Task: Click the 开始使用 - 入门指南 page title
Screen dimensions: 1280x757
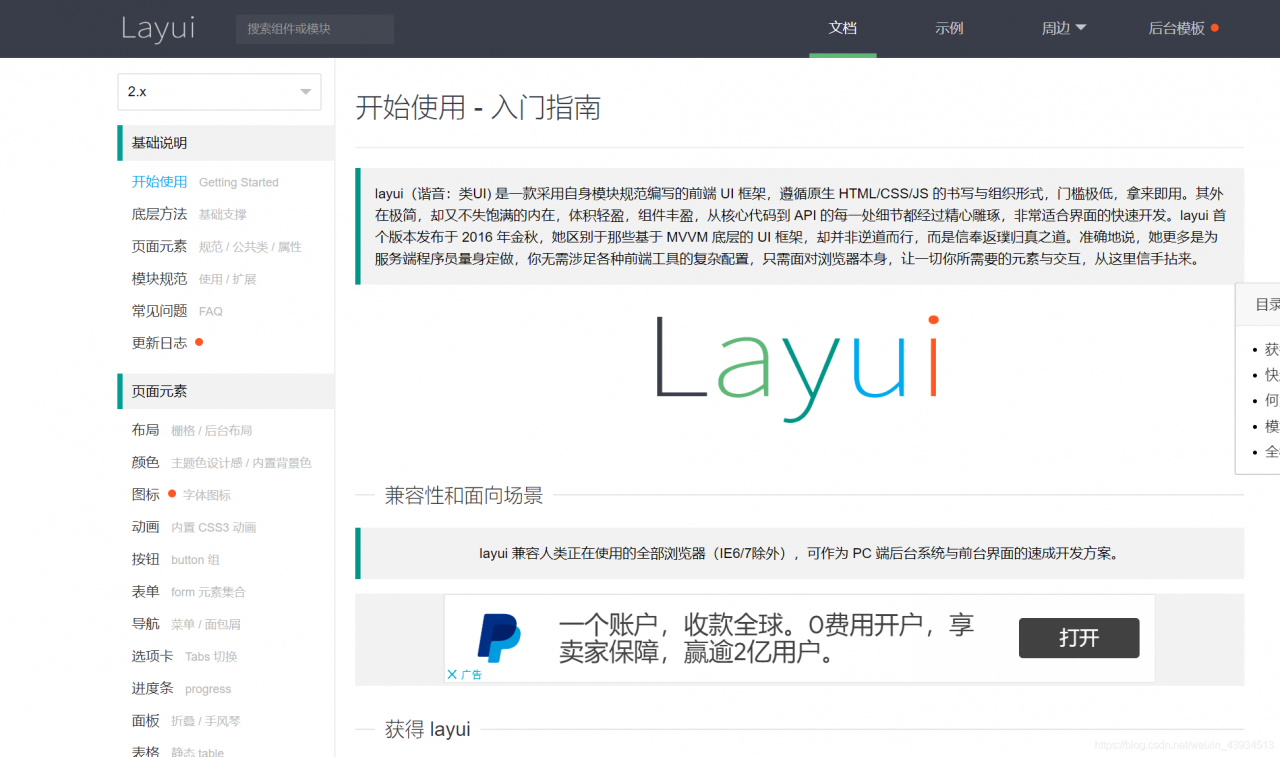Action: click(478, 107)
